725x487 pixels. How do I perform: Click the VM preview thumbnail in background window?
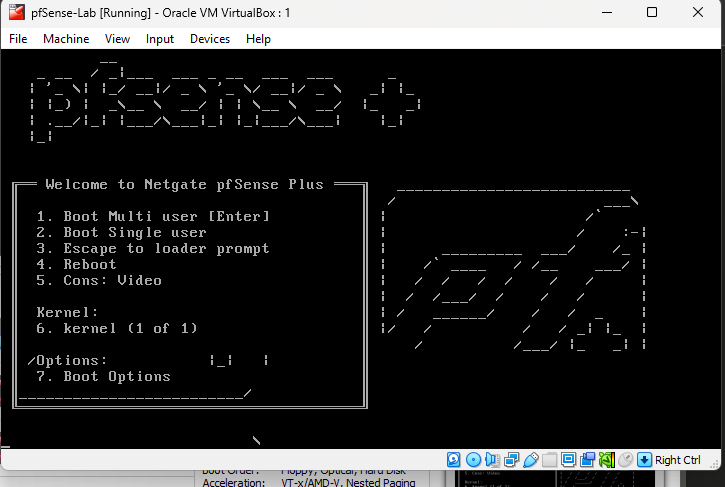[555, 479]
